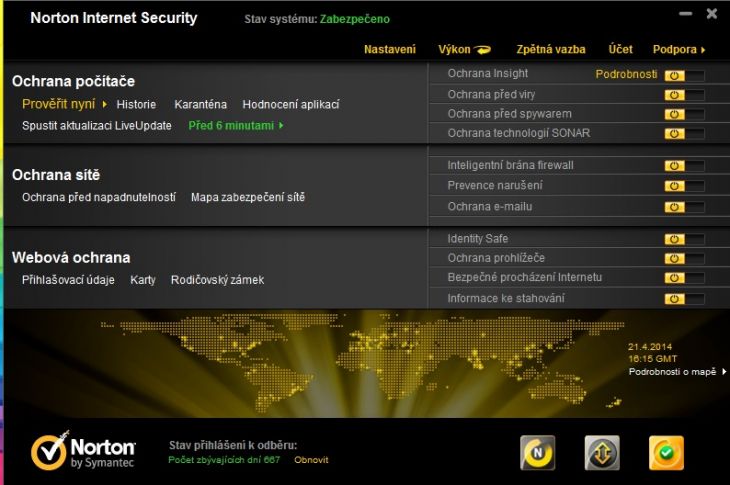730x485 pixels.
Task: Toggle Ochrana před spywarem switch
Action: pos(684,115)
